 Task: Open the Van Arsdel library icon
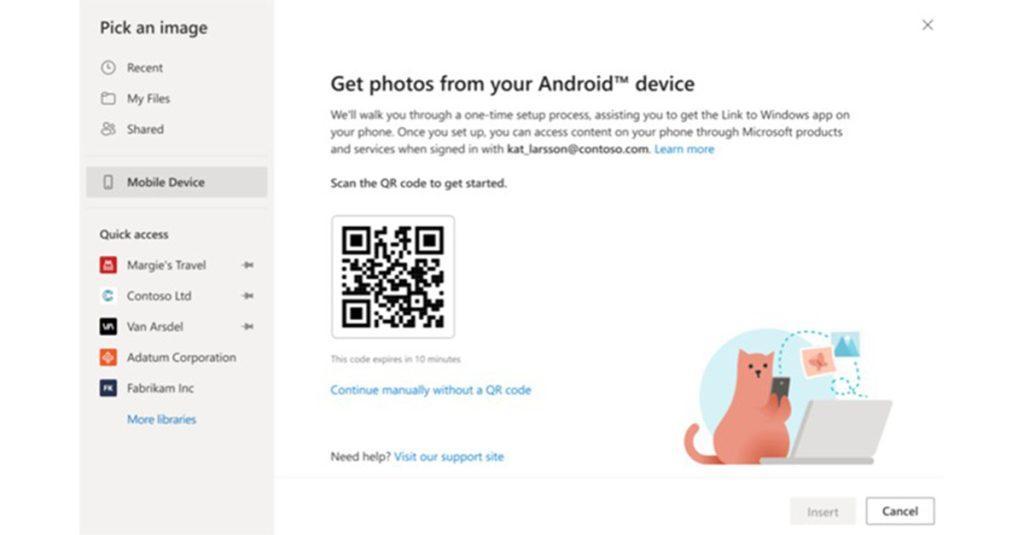(x=108, y=327)
